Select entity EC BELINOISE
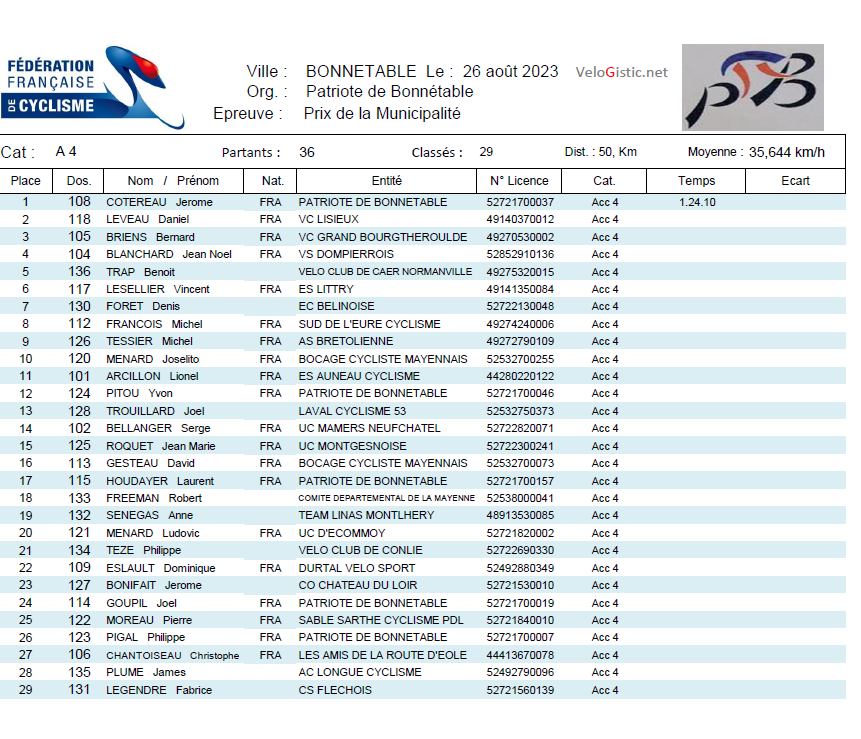This screenshot has height=739, width=861. pos(336,306)
